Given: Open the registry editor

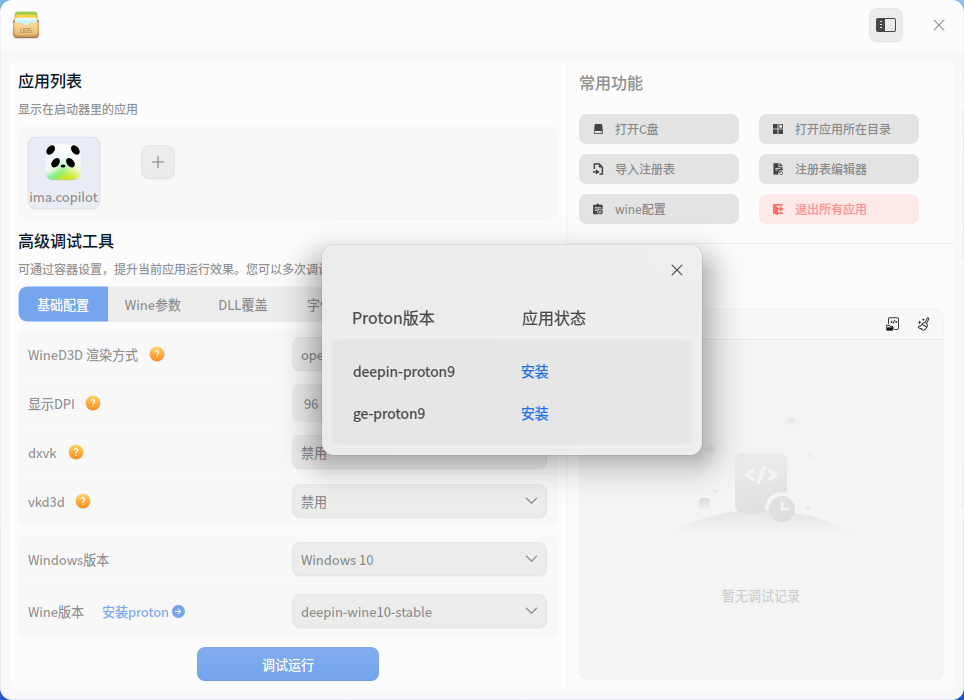Looking at the screenshot, I should [x=839, y=169].
